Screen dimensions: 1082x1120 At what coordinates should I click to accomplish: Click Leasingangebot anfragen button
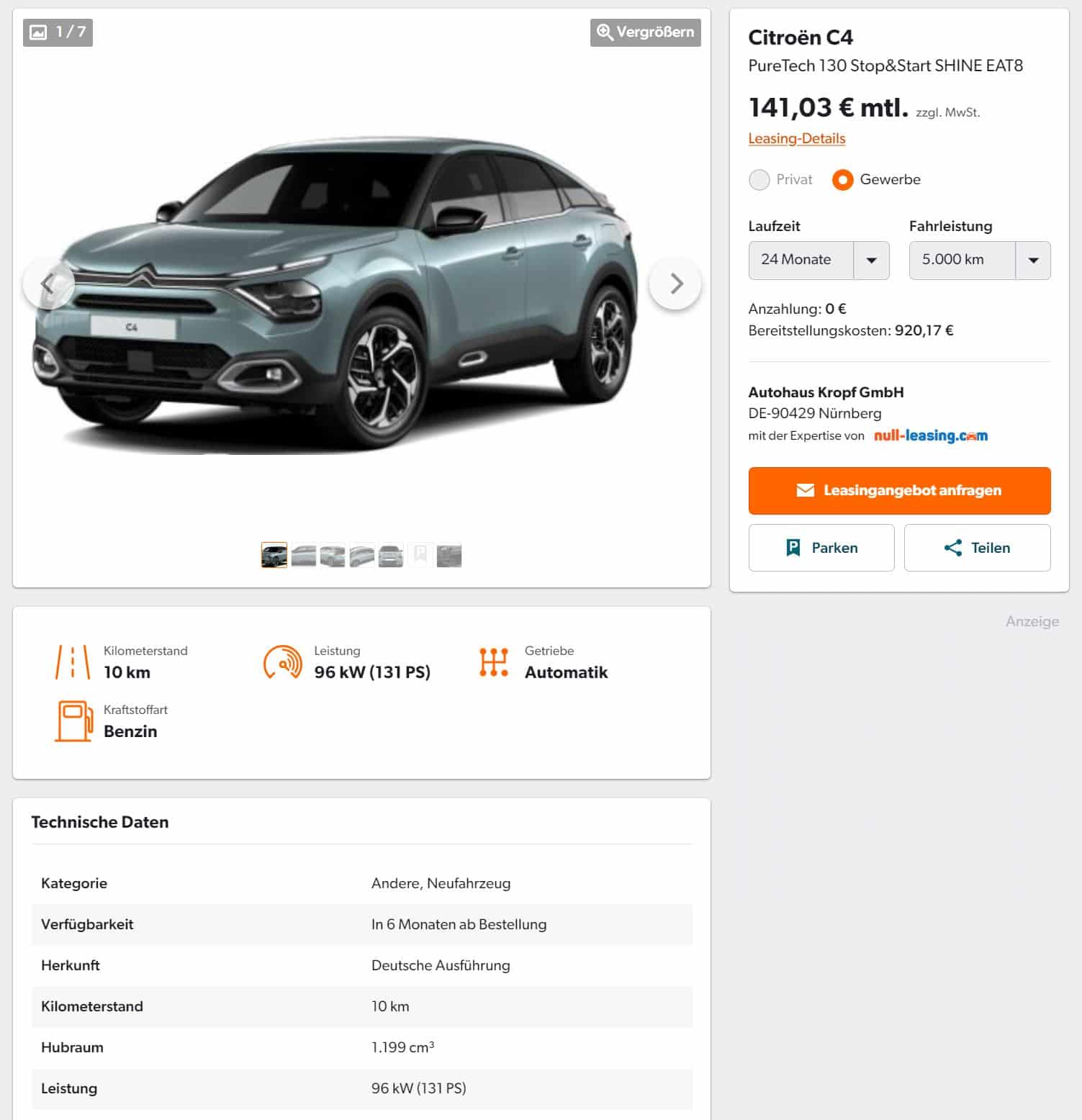coord(899,491)
